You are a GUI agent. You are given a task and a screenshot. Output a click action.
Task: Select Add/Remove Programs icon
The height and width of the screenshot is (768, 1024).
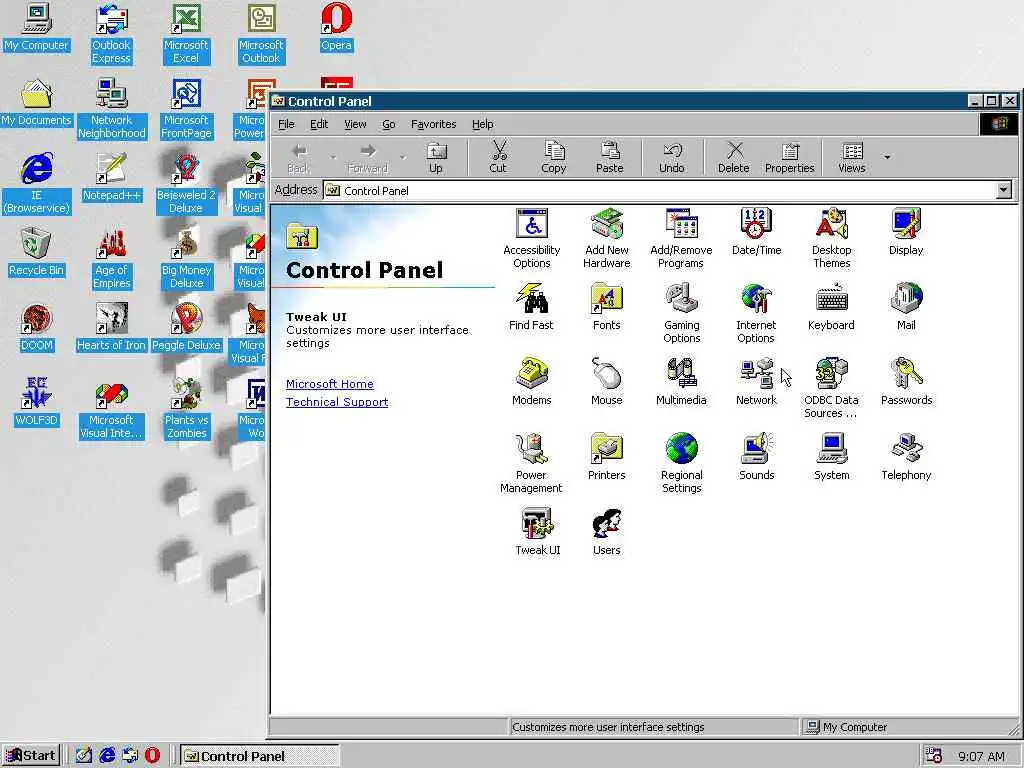pyautogui.click(x=681, y=238)
